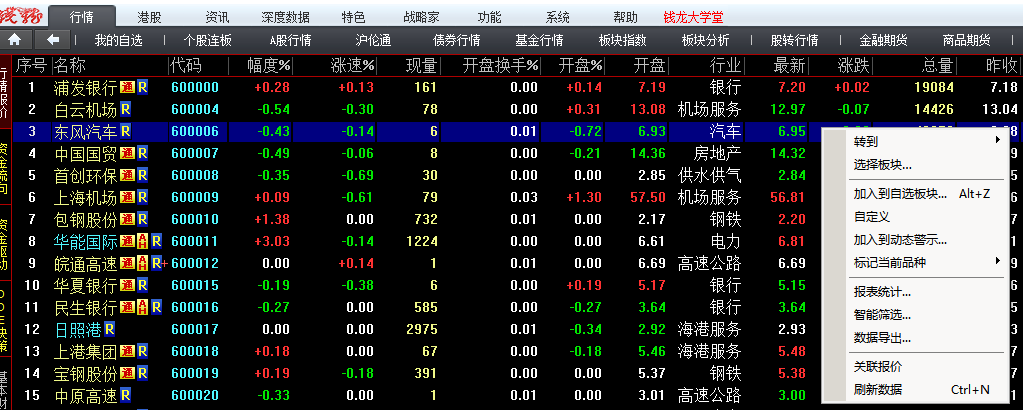Open the 资金流向 side tab
1023x410 pixels.
tap(4, 169)
